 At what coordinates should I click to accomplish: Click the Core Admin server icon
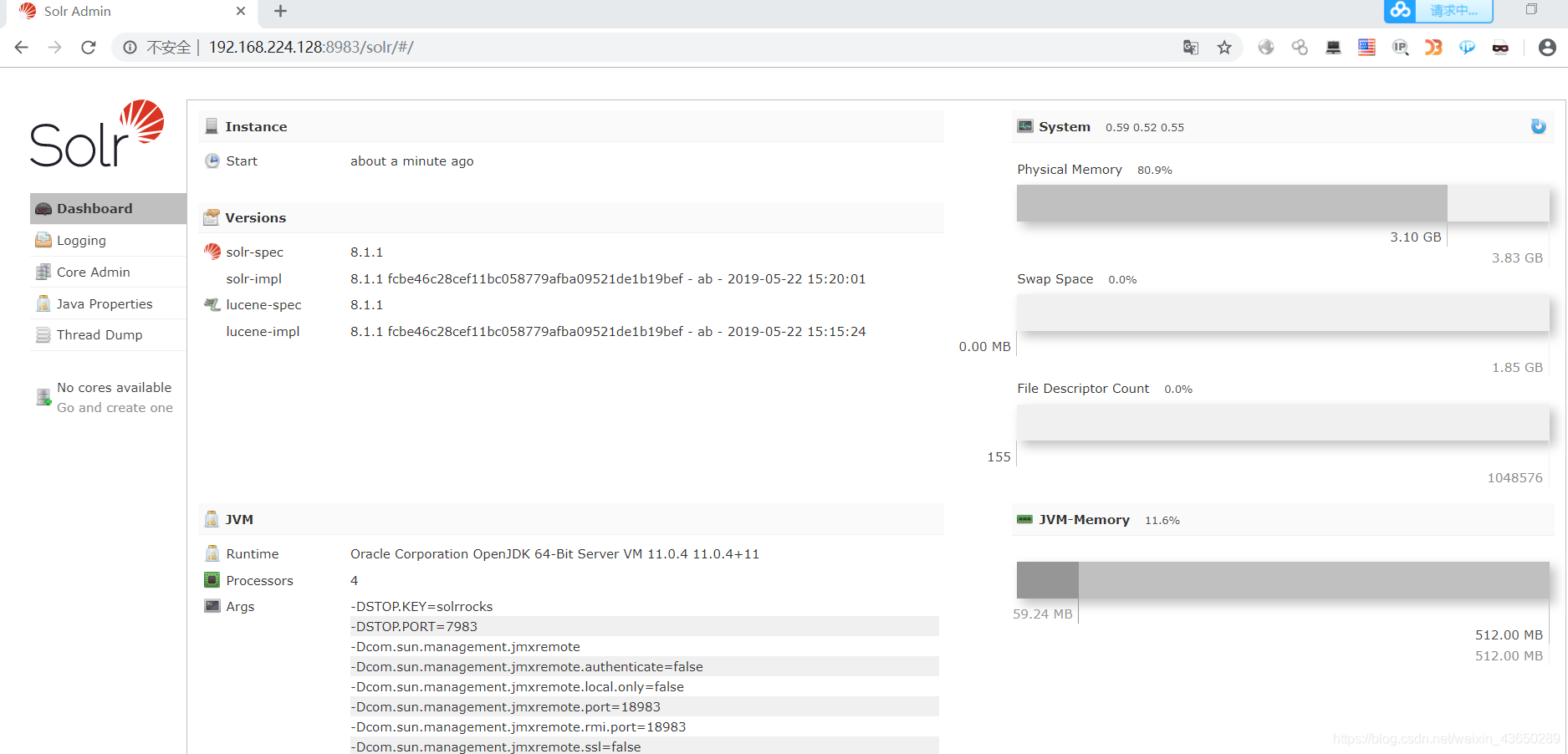point(43,273)
